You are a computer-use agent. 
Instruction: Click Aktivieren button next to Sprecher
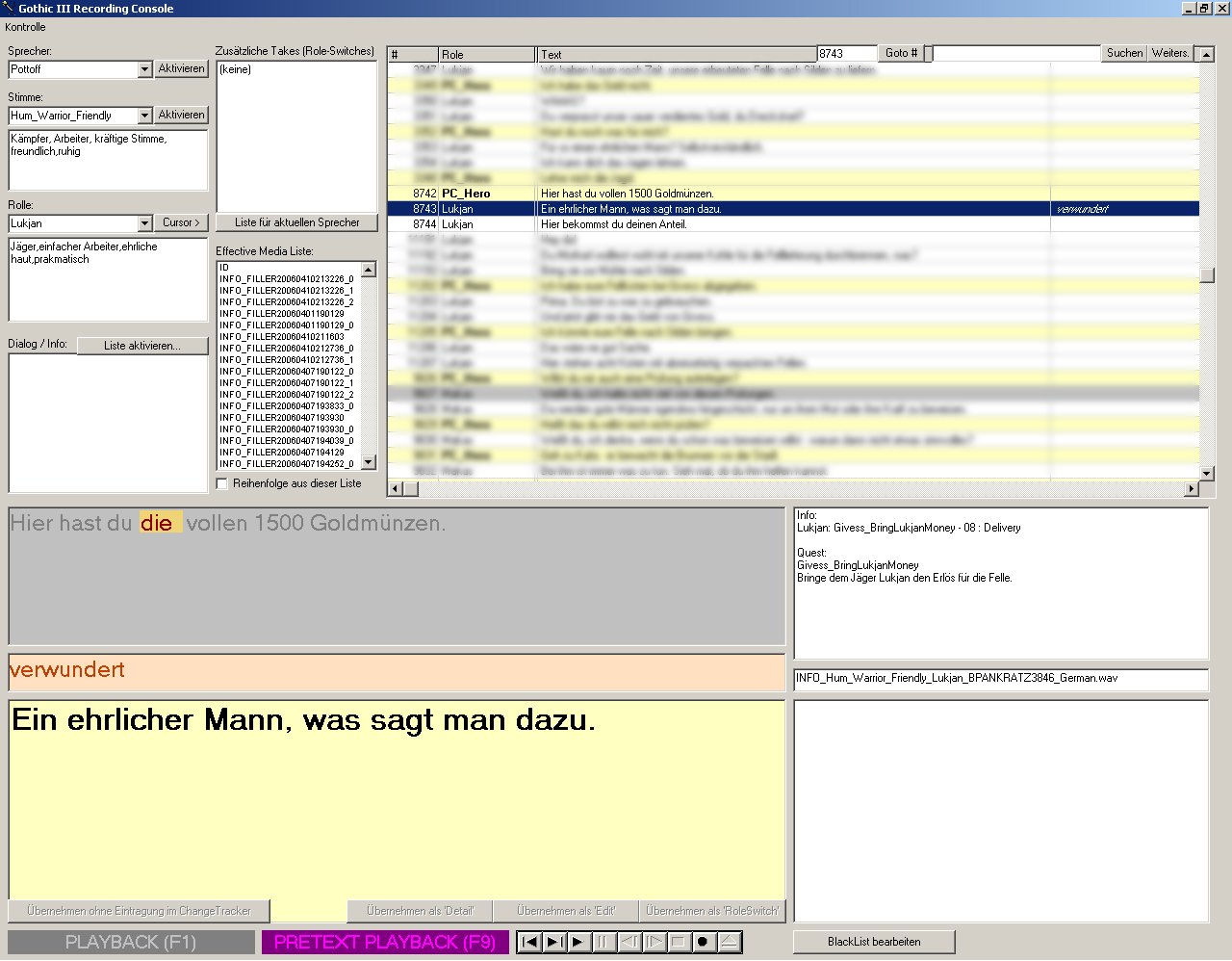pos(182,68)
